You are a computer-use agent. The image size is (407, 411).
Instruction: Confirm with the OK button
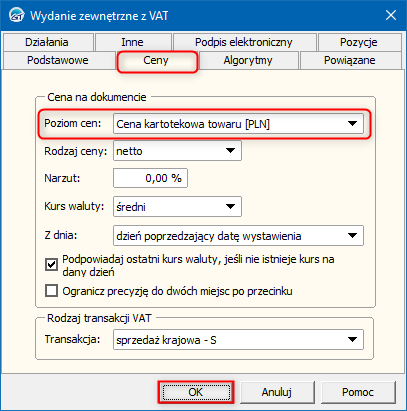coord(196,392)
